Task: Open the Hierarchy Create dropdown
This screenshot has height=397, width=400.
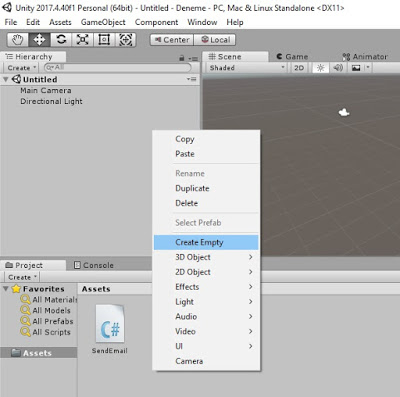Action: (x=22, y=68)
